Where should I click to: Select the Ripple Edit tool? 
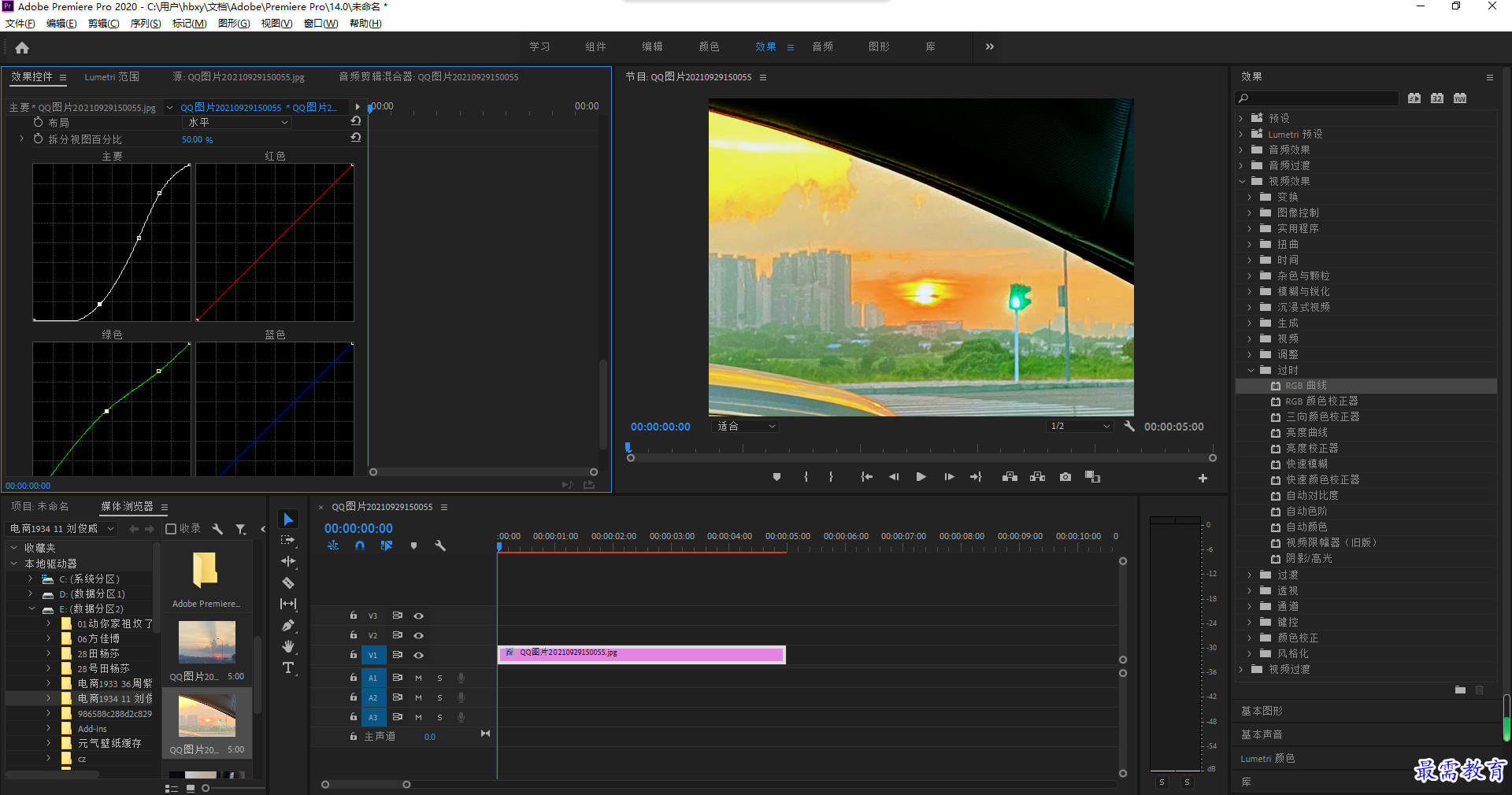tap(288, 561)
